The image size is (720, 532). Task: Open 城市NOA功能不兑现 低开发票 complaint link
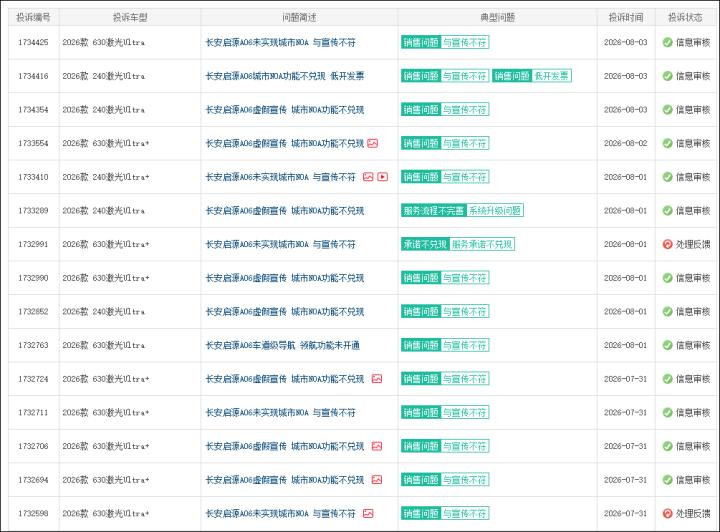(x=285, y=76)
